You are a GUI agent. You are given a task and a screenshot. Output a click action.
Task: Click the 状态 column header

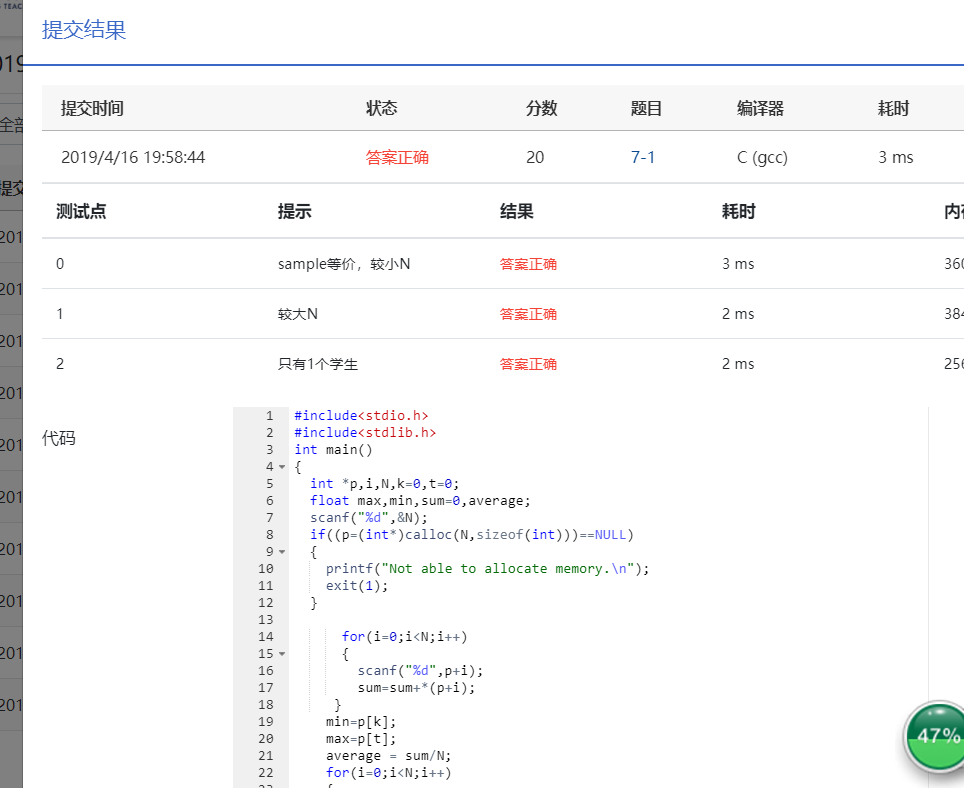coord(382,108)
